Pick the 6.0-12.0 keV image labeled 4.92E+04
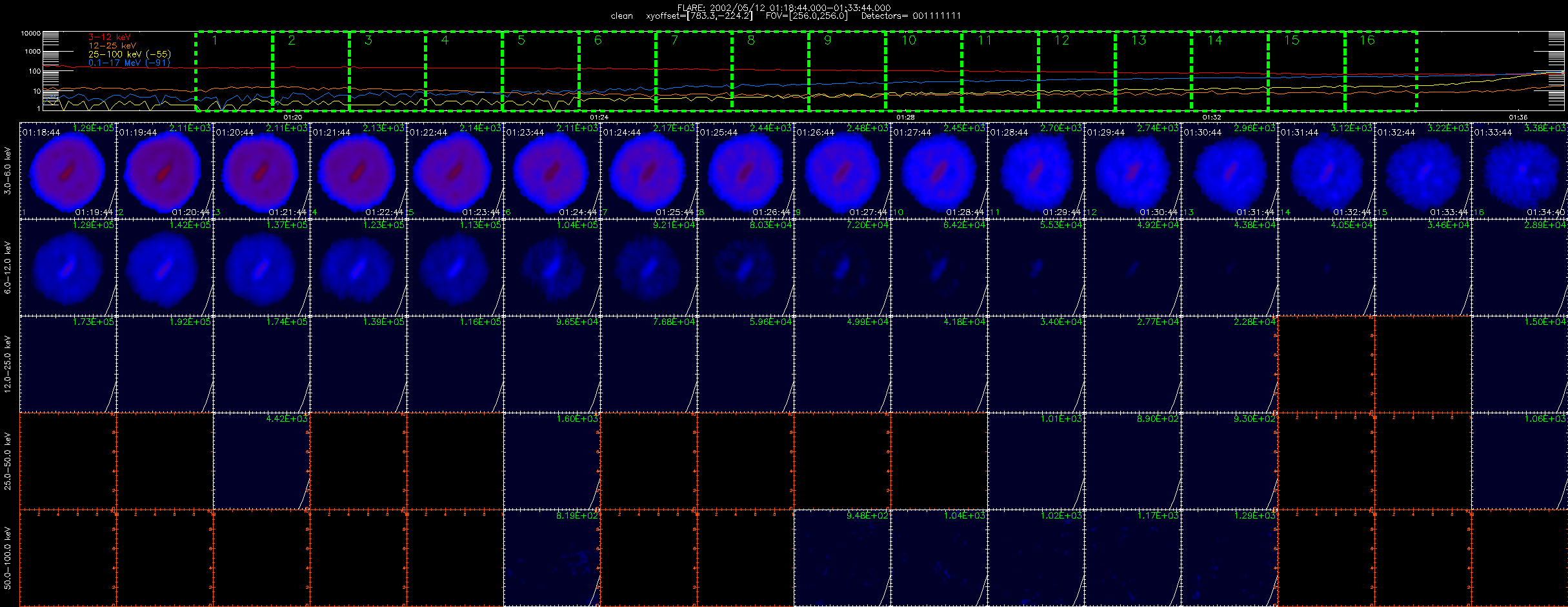The image size is (1568, 607). point(1132,267)
